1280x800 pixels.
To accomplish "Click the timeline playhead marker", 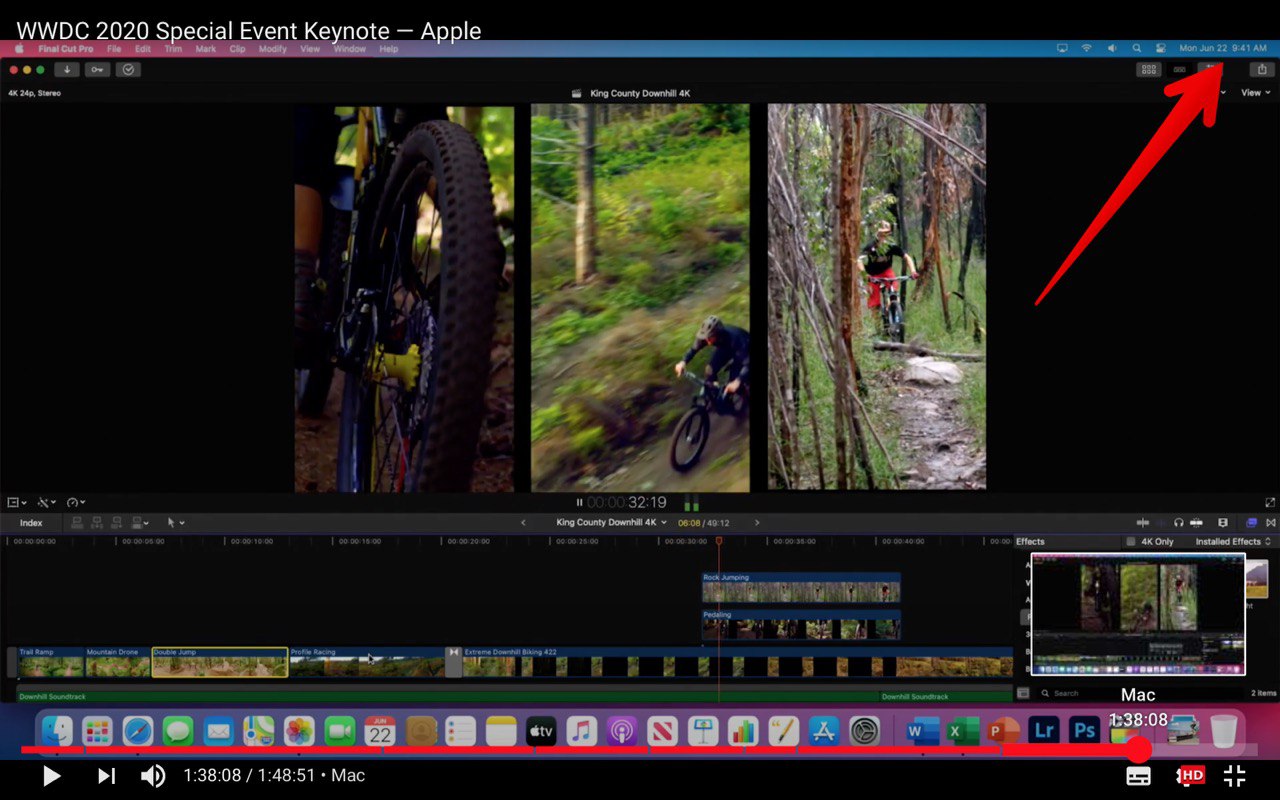I will point(718,541).
